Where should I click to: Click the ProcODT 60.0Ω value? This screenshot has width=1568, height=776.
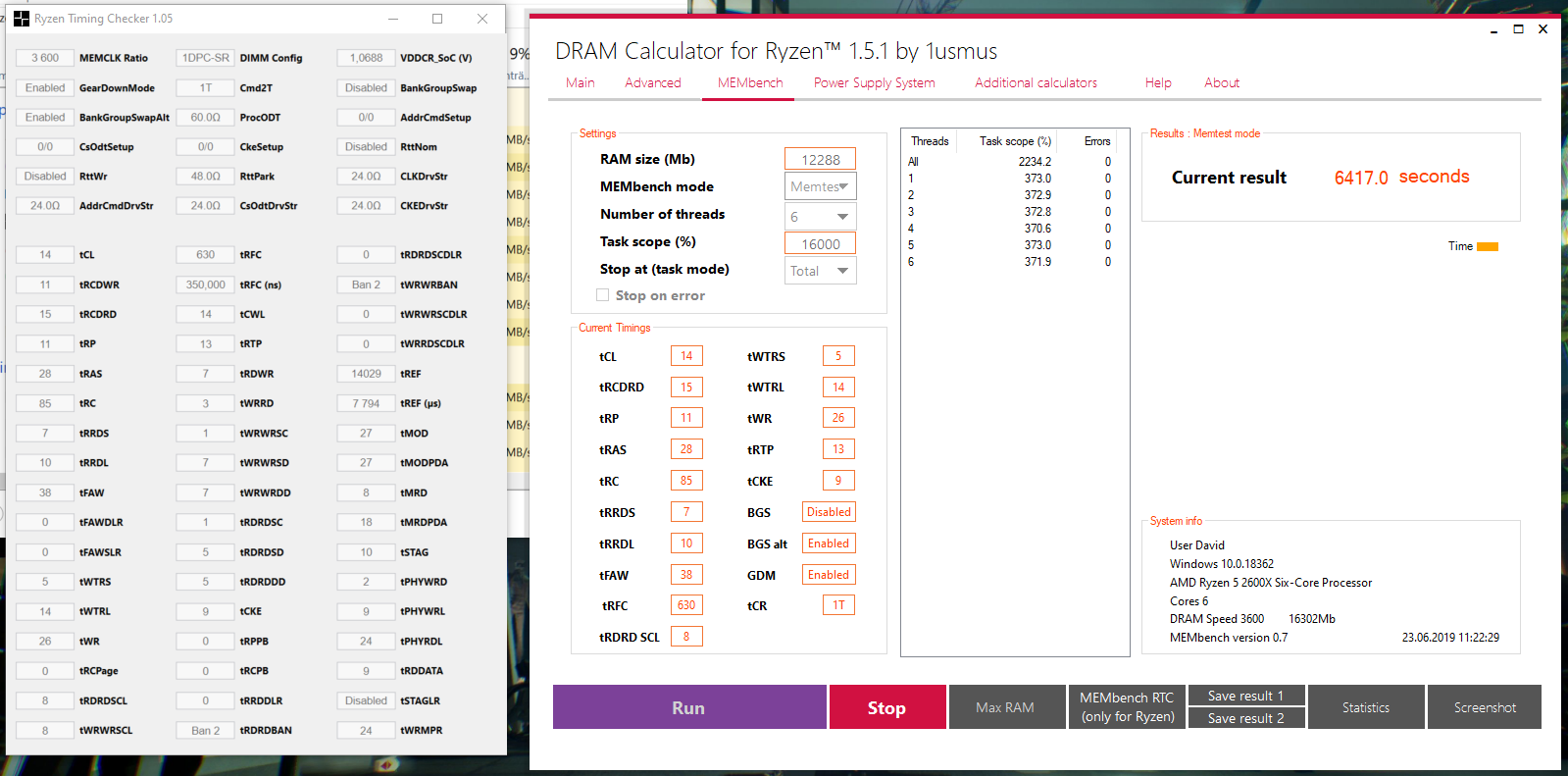(206, 117)
